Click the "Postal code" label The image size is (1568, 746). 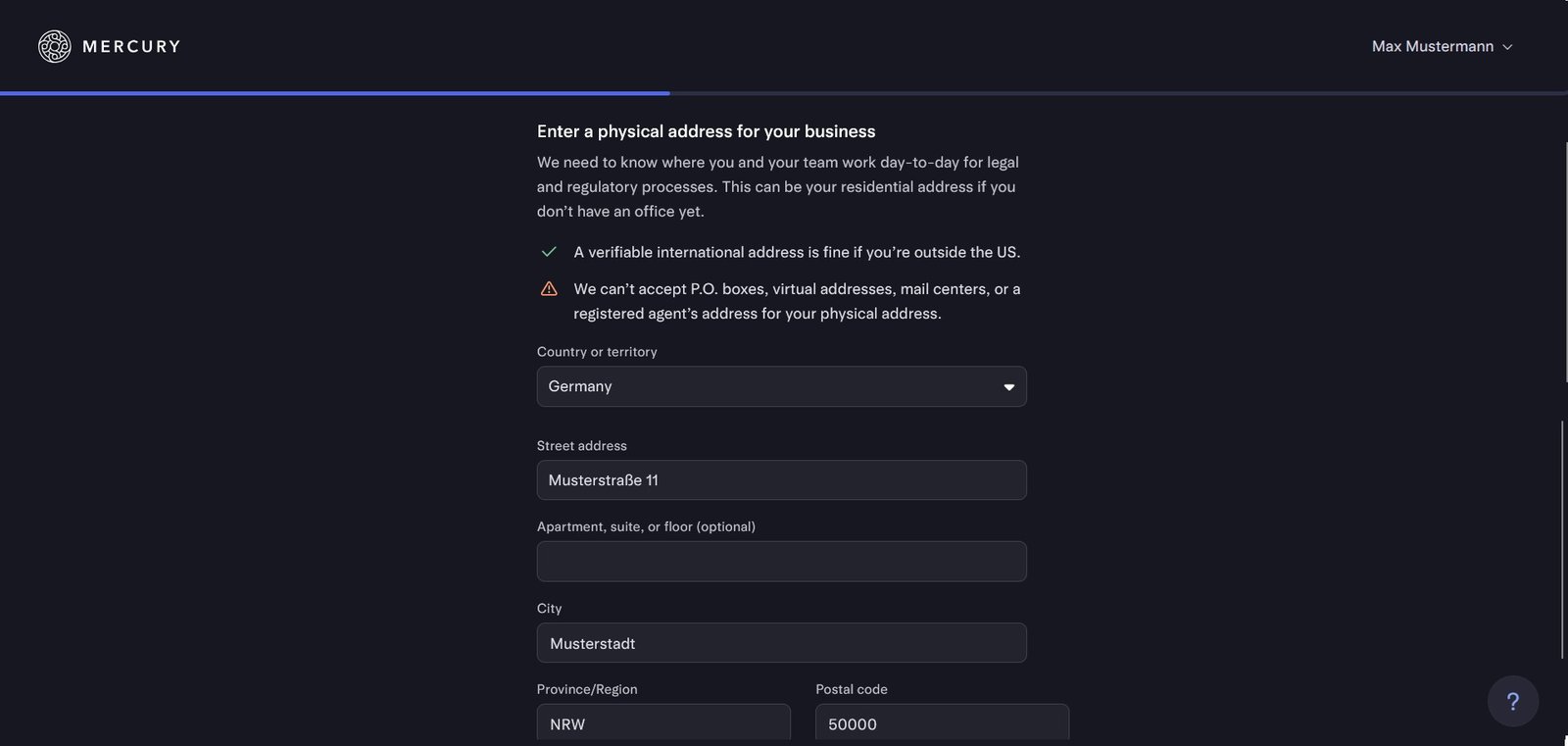tap(851, 689)
